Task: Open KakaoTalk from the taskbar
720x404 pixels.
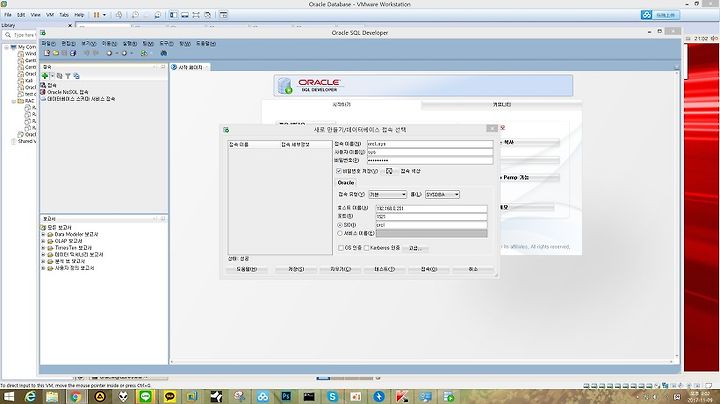Action: pyautogui.click(x=169, y=397)
